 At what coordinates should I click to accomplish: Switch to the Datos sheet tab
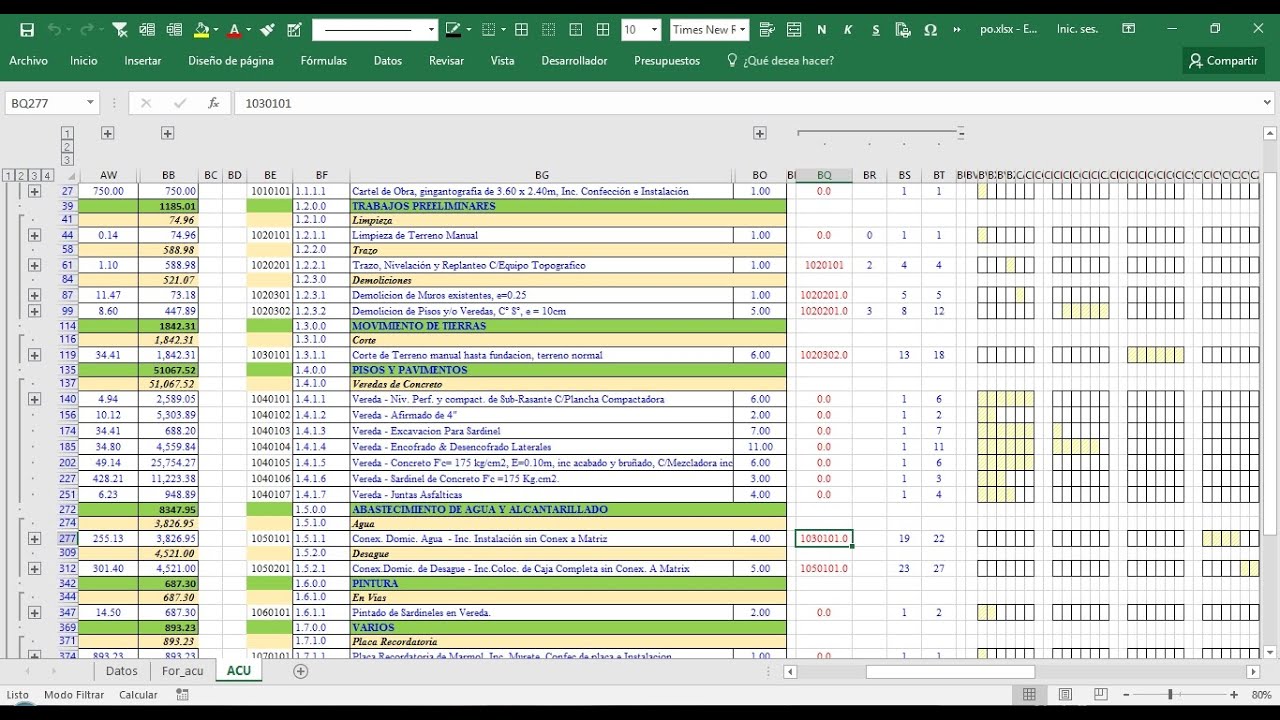pyautogui.click(x=121, y=671)
